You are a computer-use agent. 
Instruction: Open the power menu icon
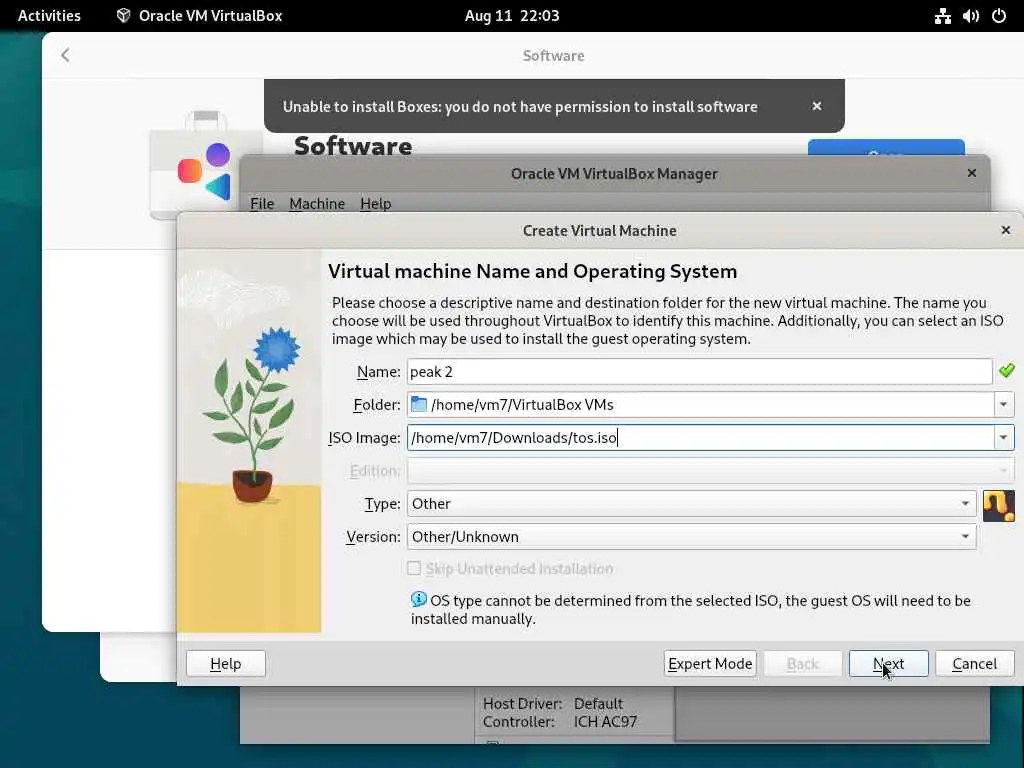pos(999,16)
